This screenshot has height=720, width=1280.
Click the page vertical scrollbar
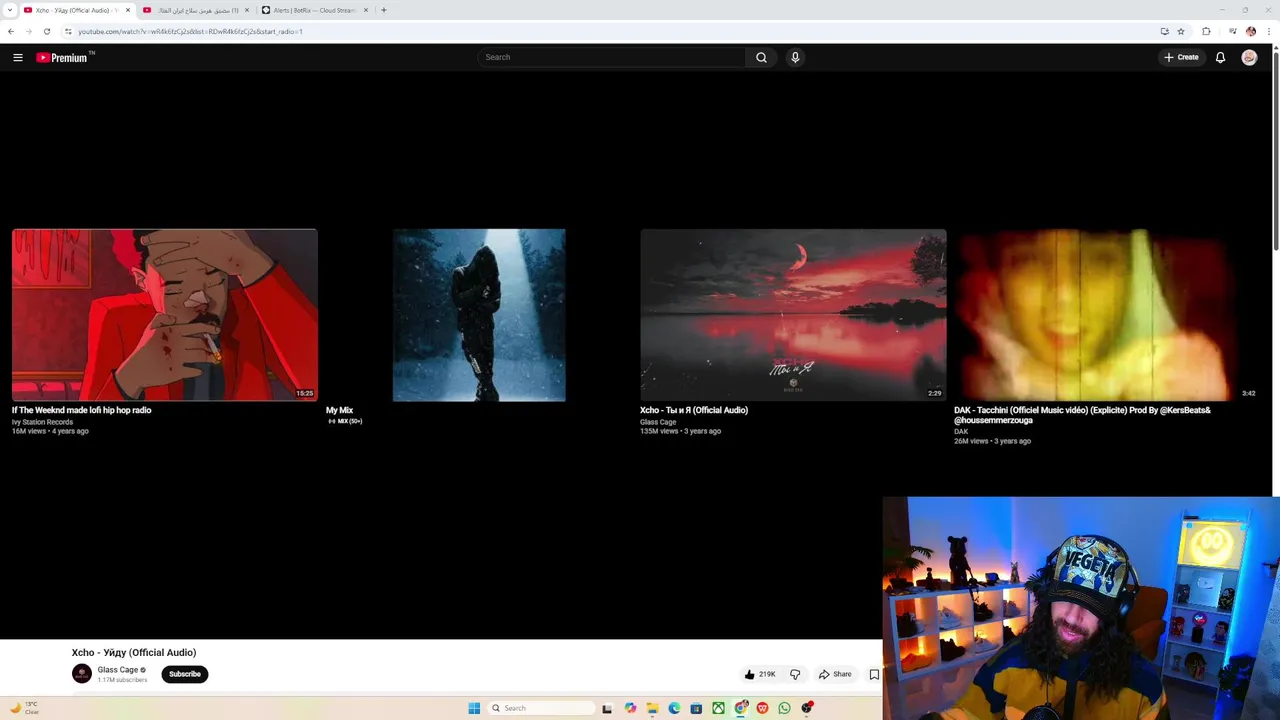pyautogui.click(x=1276, y=150)
